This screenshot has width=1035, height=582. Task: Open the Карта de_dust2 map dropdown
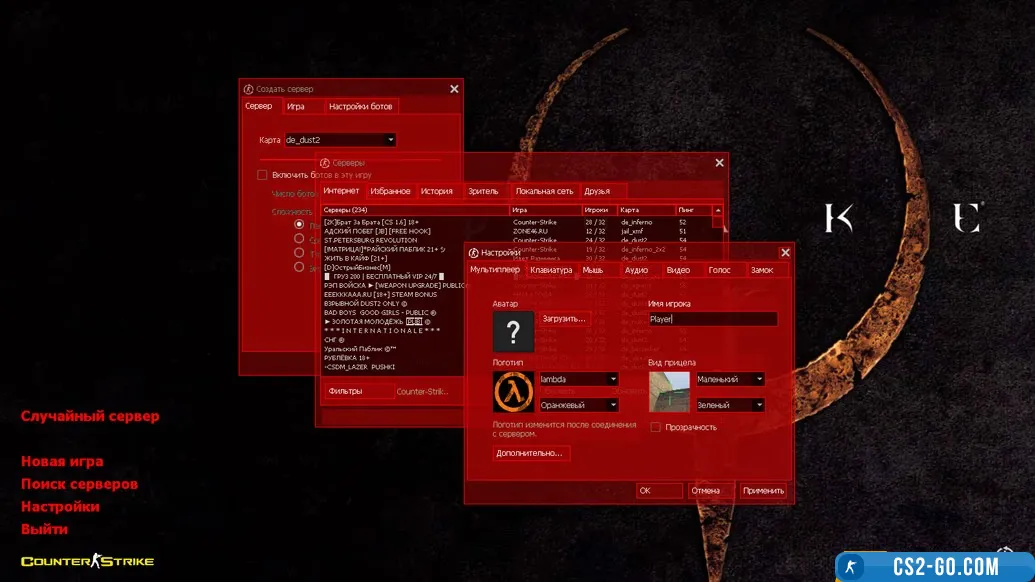pos(390,140)
